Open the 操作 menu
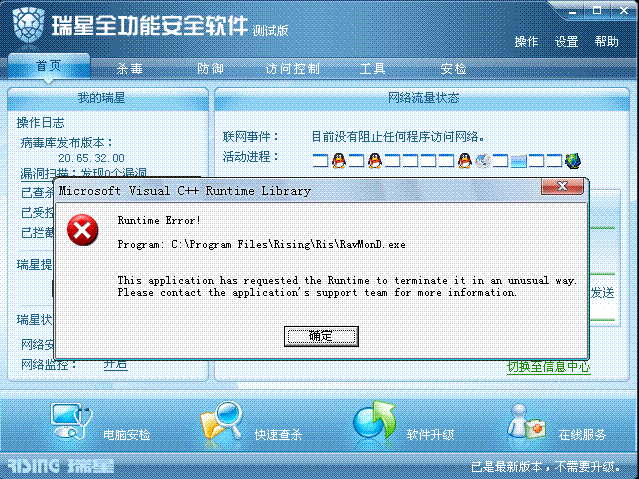The width and height of the screenshot is (639, 479). click(526, 42)
